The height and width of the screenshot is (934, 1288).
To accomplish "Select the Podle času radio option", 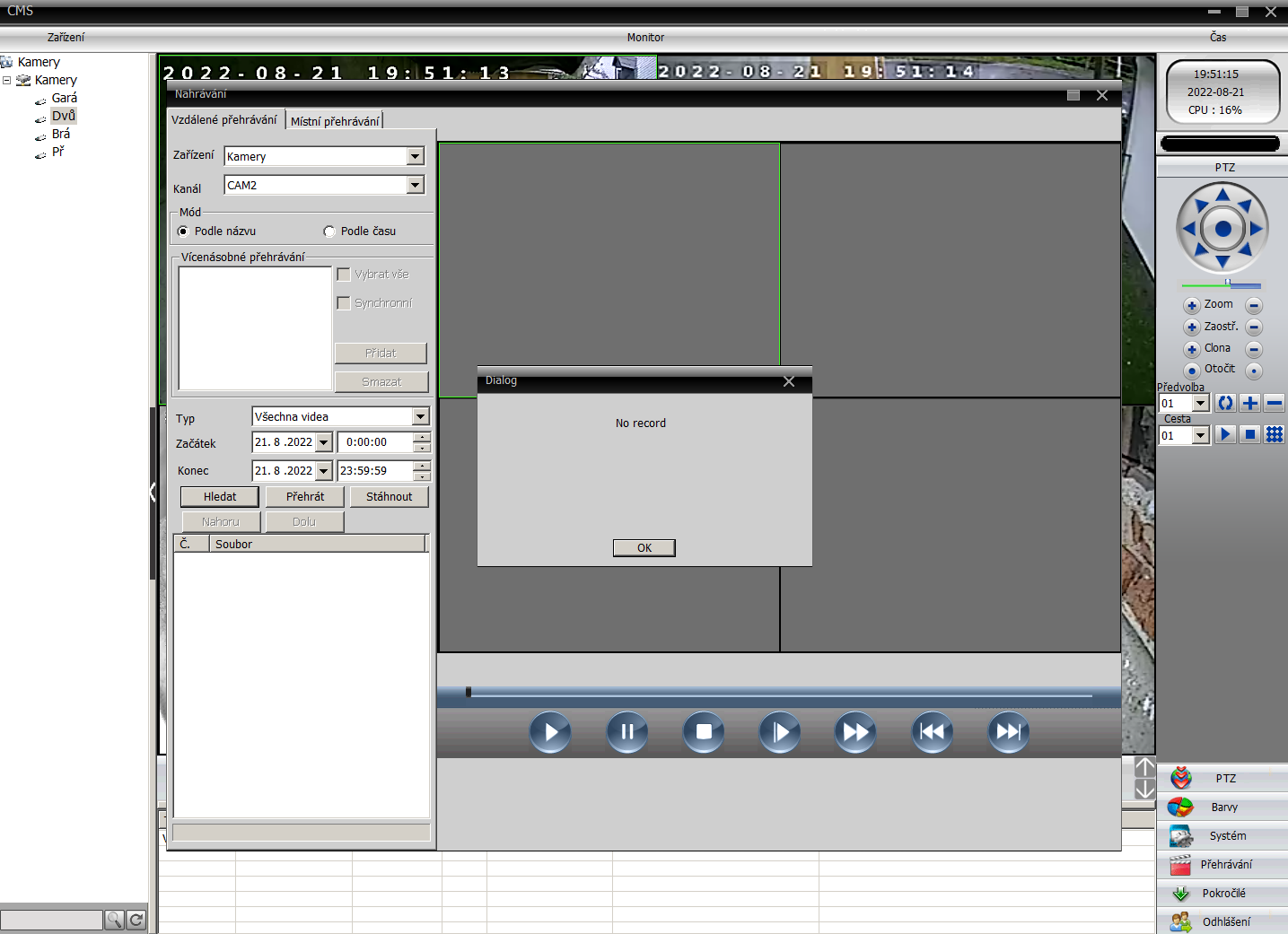I will click(x=329, y=231).
